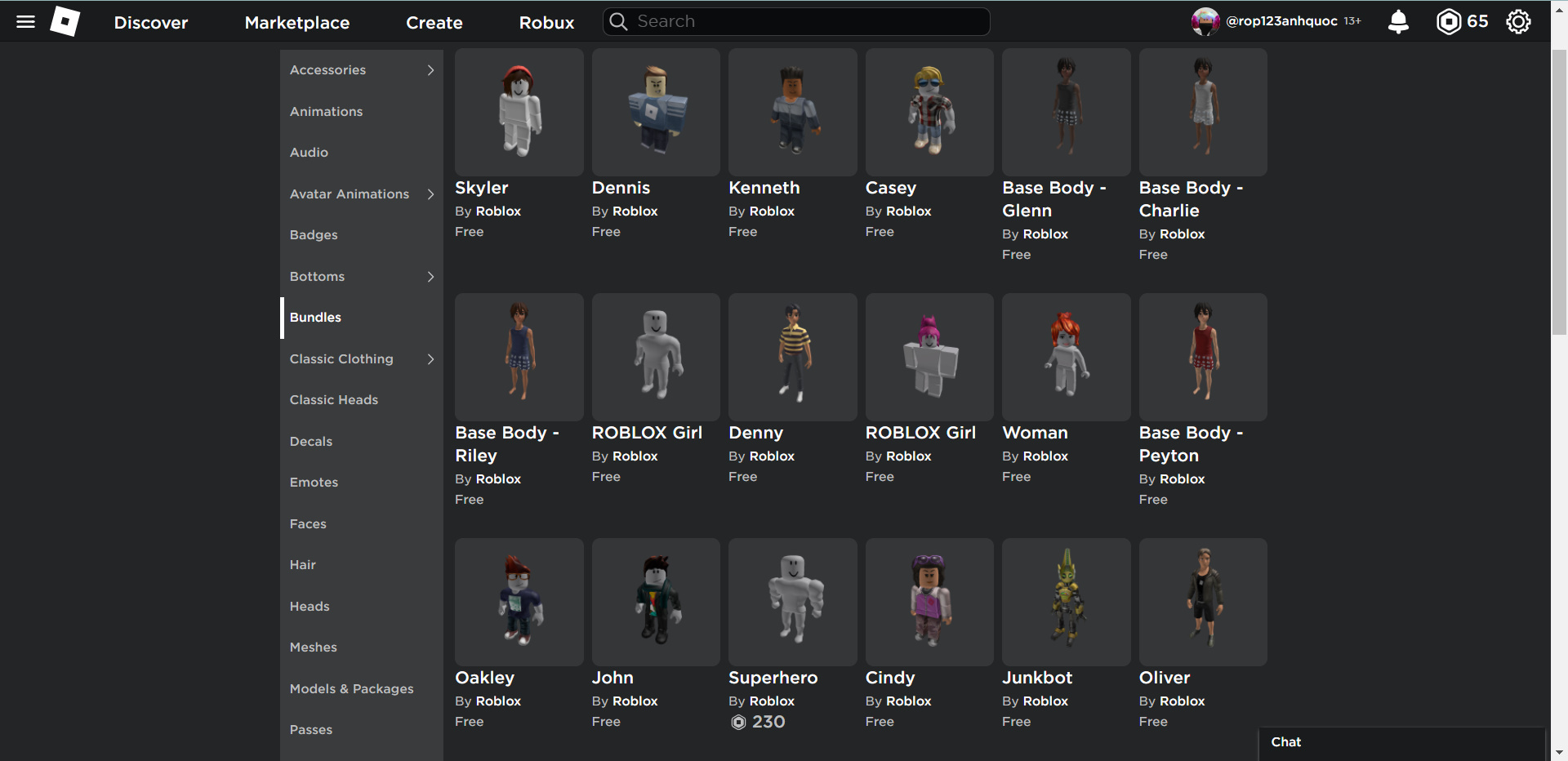Viewport: 1568px width, 761px height.
Task: Click the Roblox creator link under Oliver
Action: 1183,701
